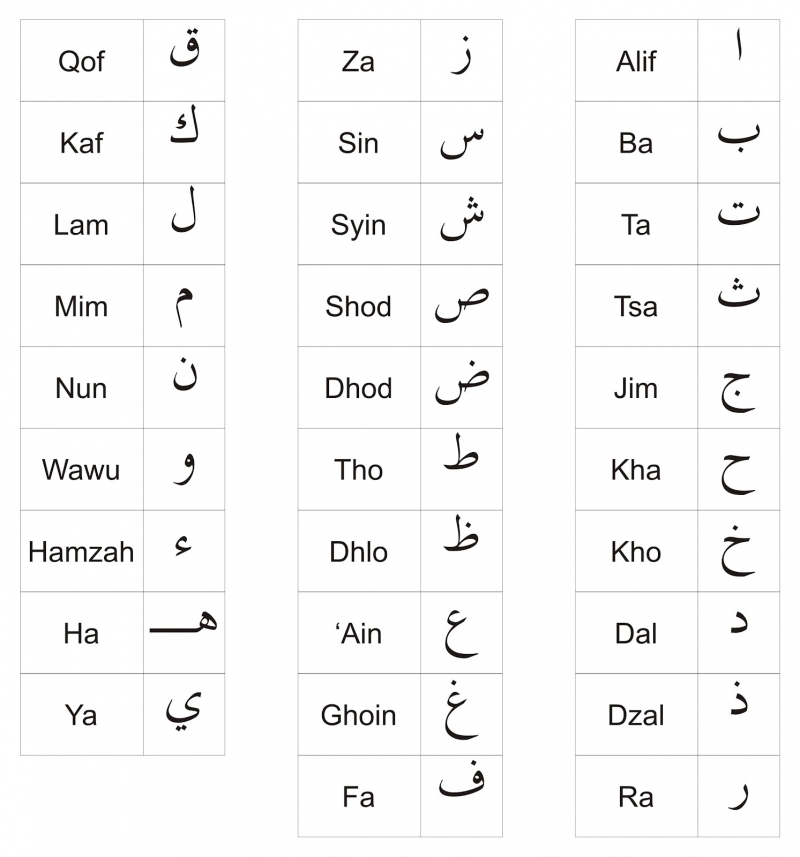Click the "Ra" text label
800x857 pixels.
coord(636,797)
